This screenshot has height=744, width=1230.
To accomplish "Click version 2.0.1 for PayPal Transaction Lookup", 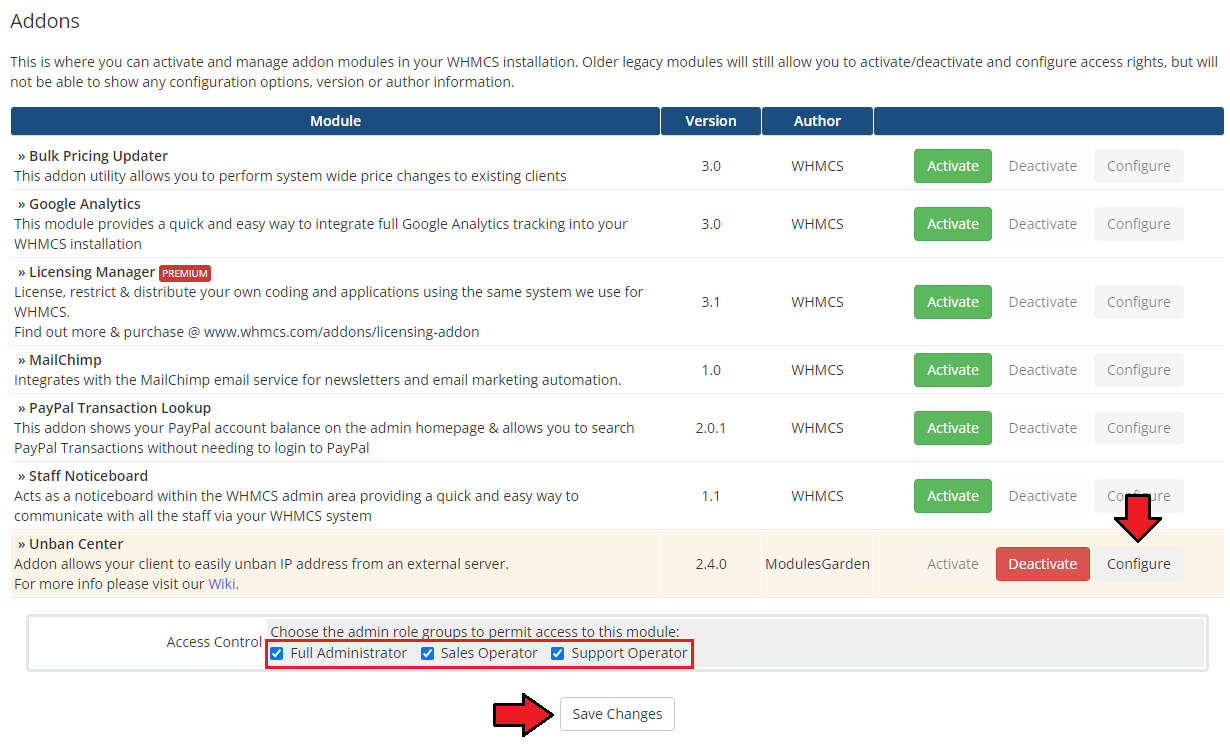I will pyautogui.click(x=711, y=428).
